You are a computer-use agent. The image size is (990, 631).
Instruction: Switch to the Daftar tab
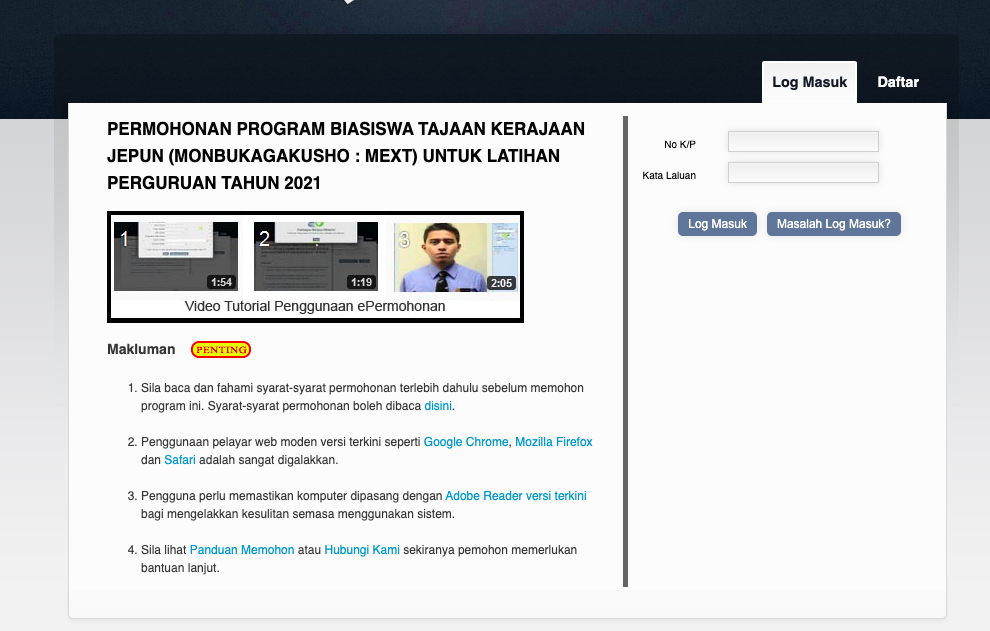click(x=897, y=82)
